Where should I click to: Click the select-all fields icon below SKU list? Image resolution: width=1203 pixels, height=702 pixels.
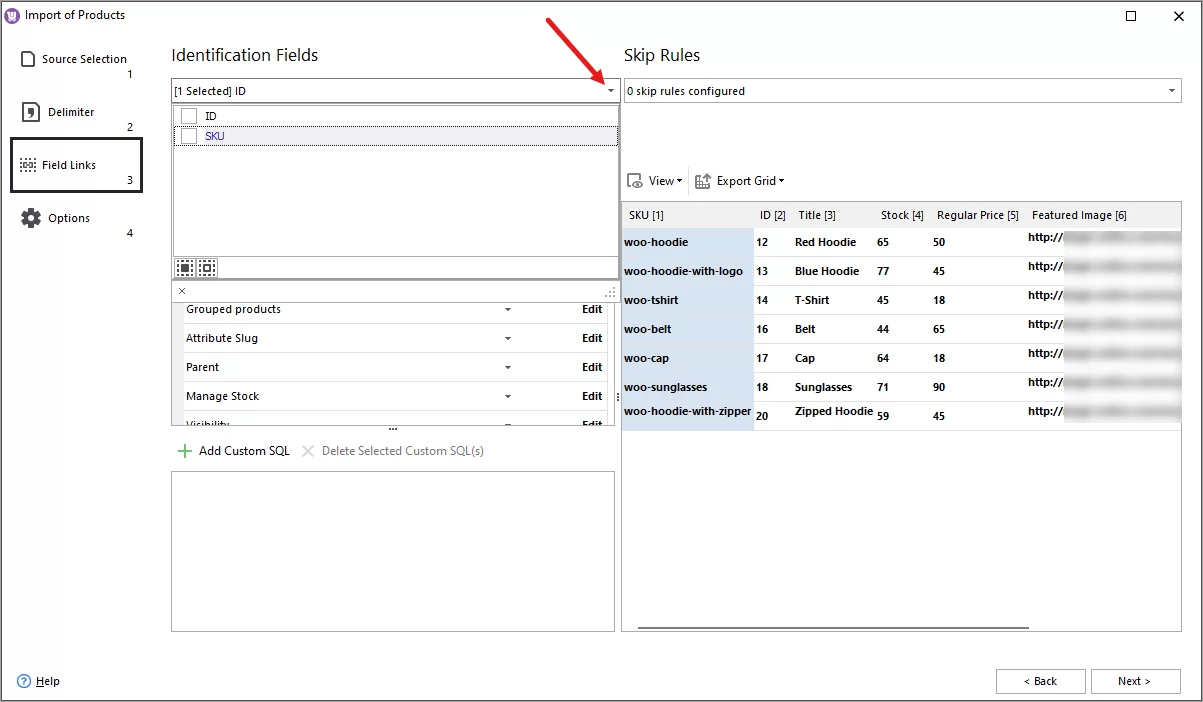click(185, 267)
